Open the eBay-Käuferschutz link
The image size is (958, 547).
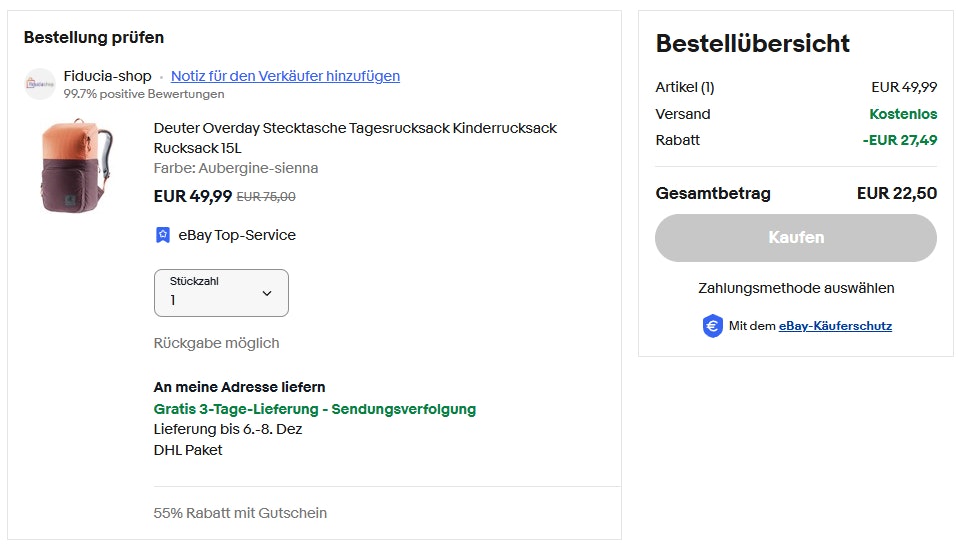click(835, 326)
